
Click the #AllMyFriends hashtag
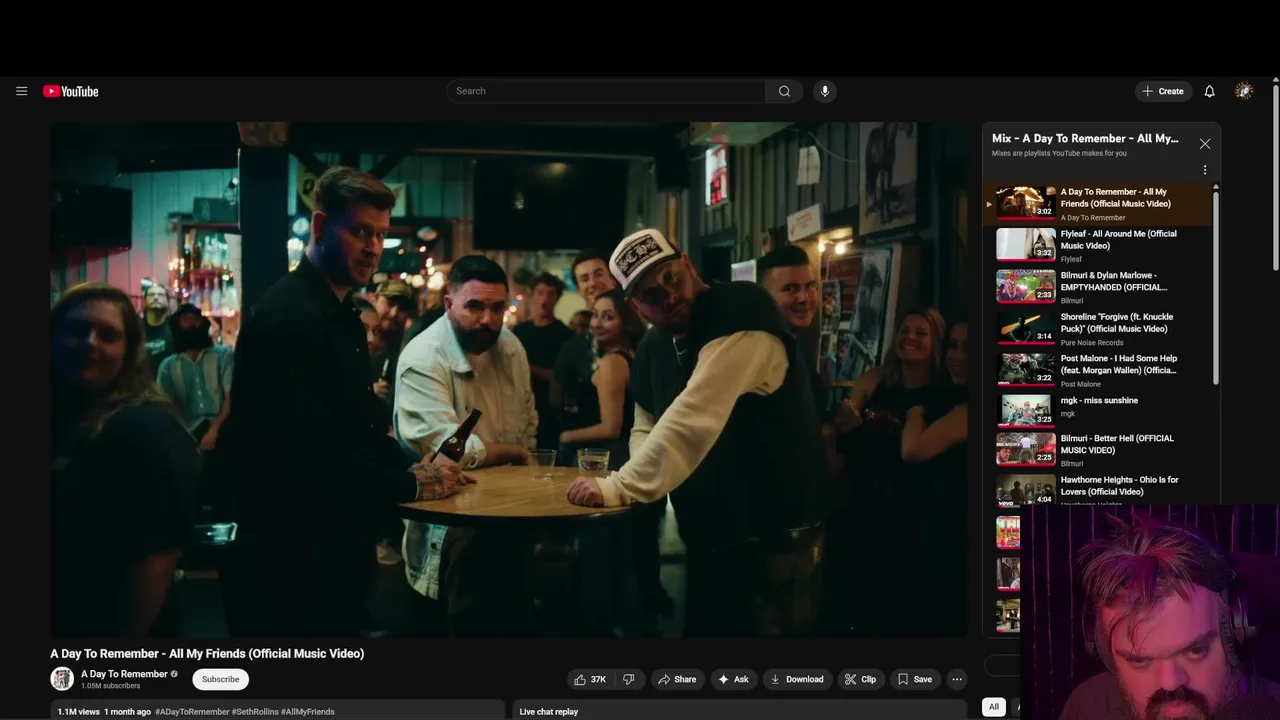308,712
